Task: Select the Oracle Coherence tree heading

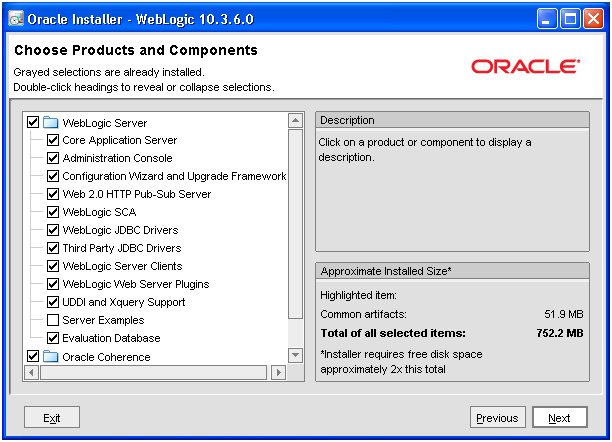Action: [x=106, y=357]
